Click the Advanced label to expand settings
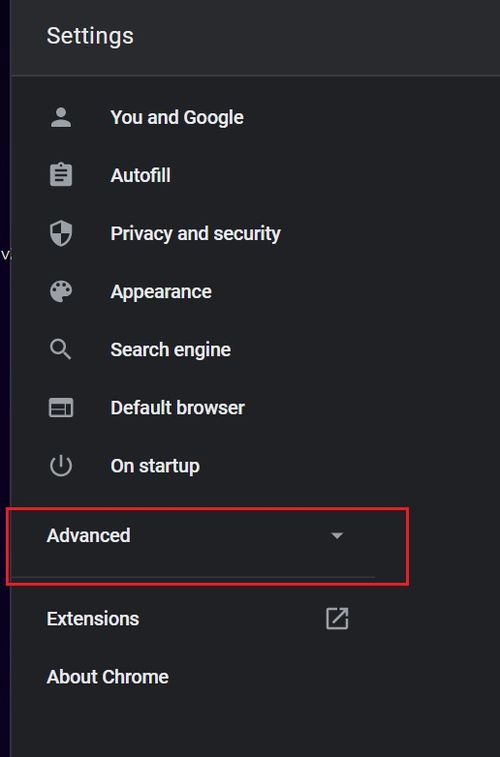 click(x=88, y=535)
